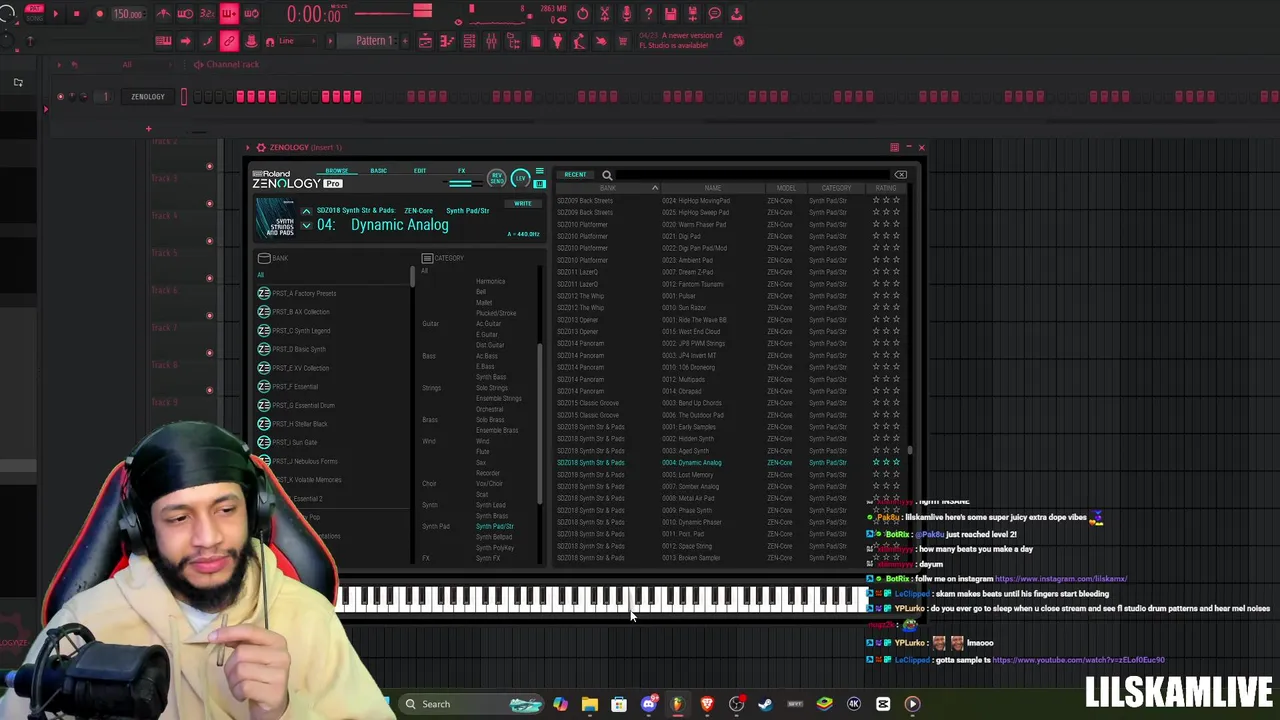Viewport: 1280px width, 720px height.
Task: Open ZENOLOGY plugin gear options menu
Action: coord(260,148)
